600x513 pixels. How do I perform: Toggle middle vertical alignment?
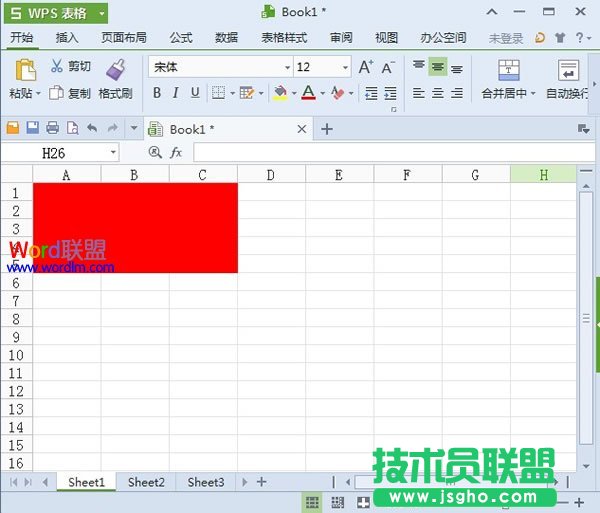pyautogui.click(x=438, y=67)
